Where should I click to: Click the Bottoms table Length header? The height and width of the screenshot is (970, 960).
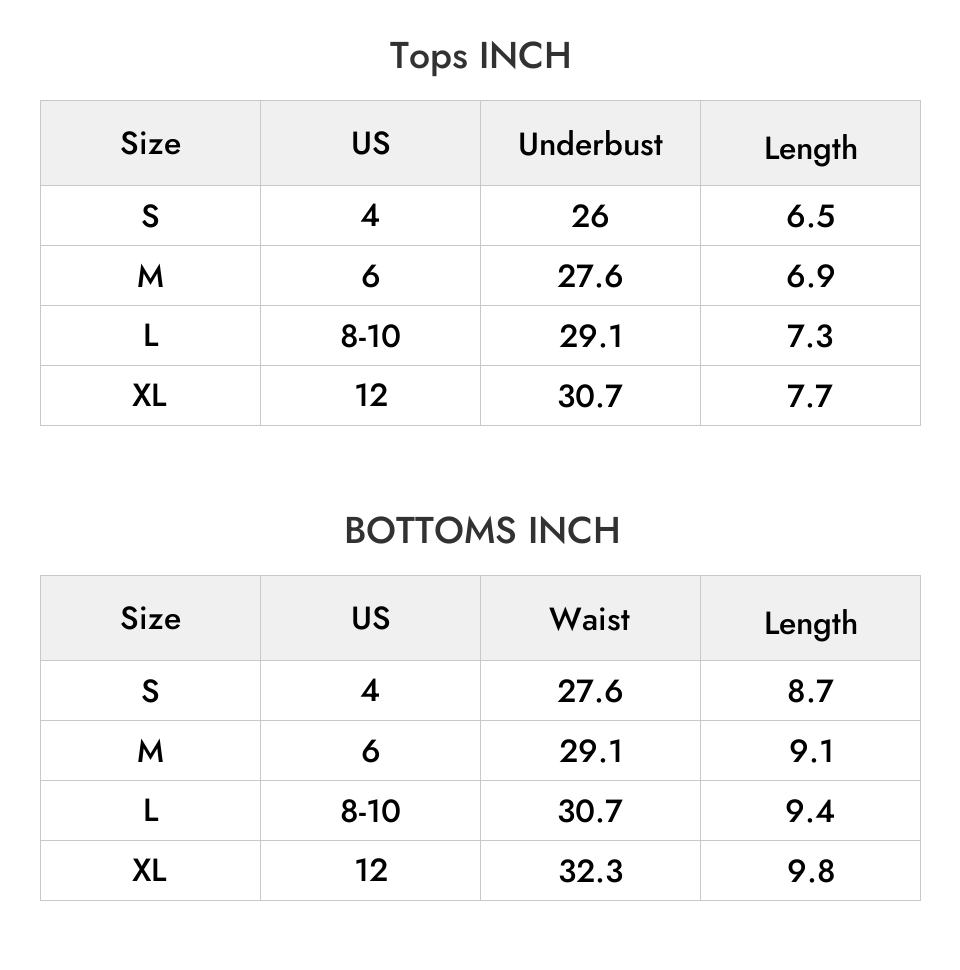(x=810, y=623)
